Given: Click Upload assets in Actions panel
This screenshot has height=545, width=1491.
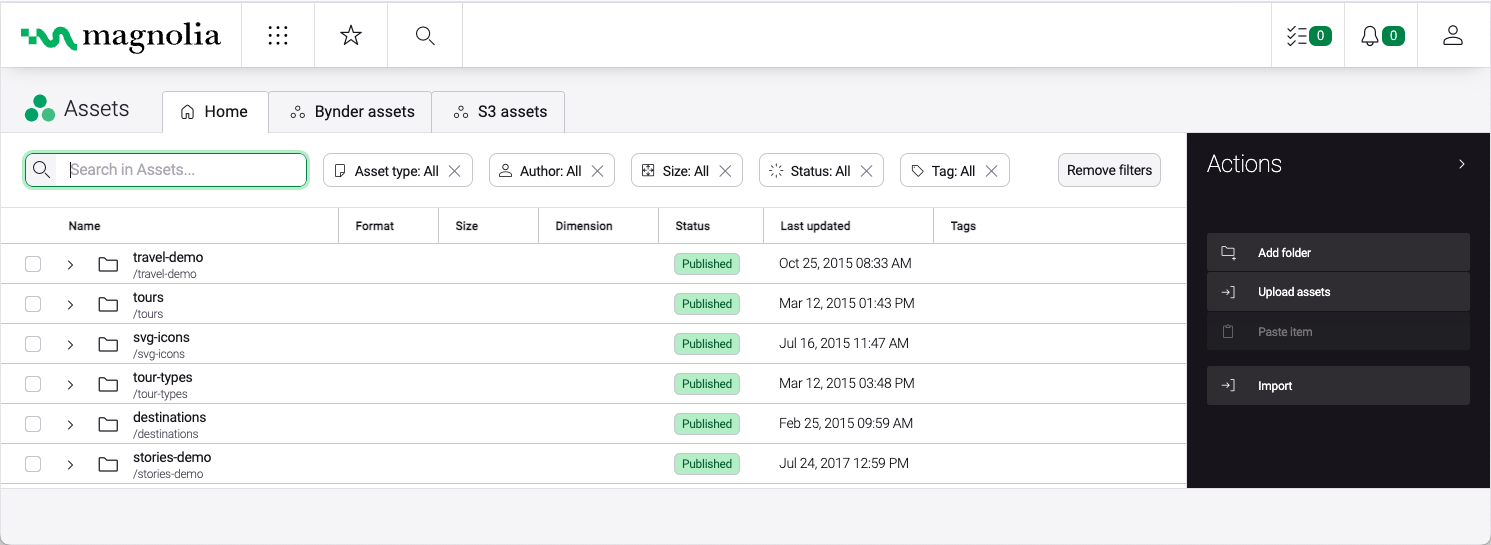Looking at the screenshot, I should 1294,292.
